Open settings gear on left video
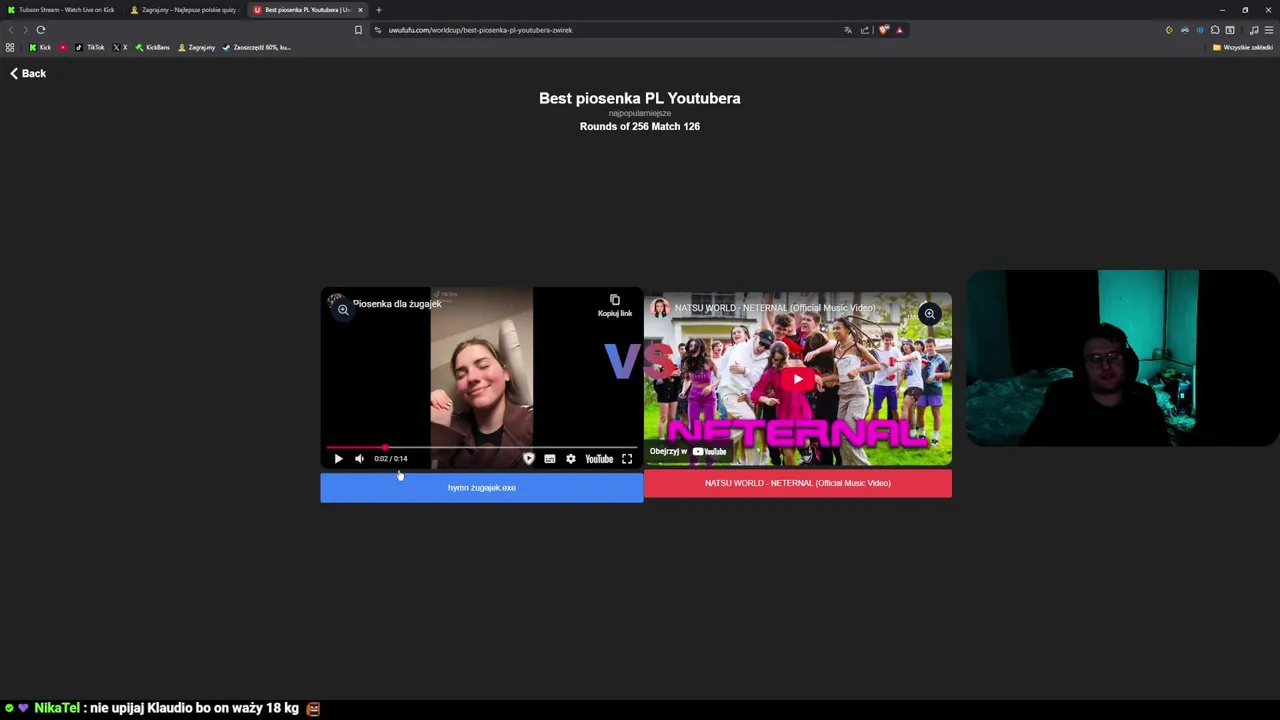 571,459
